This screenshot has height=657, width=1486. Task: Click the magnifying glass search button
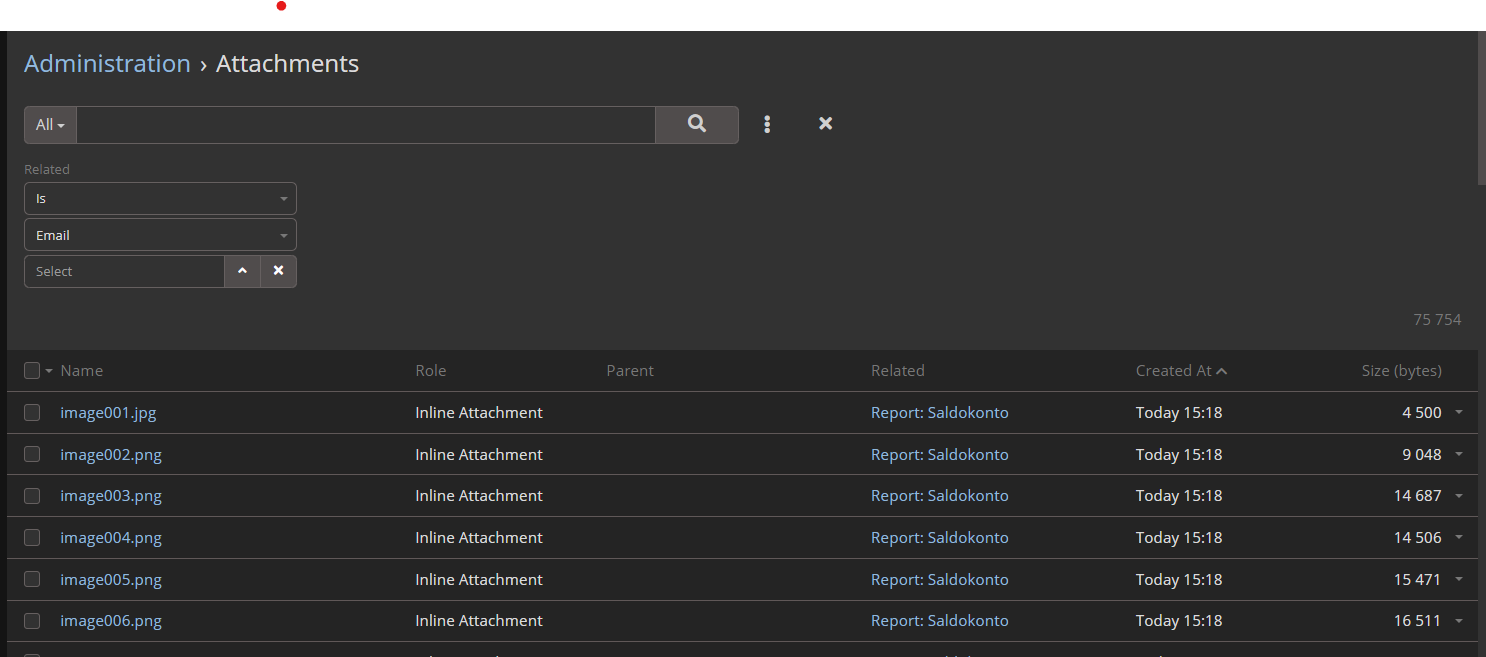[x=697, y=124]
